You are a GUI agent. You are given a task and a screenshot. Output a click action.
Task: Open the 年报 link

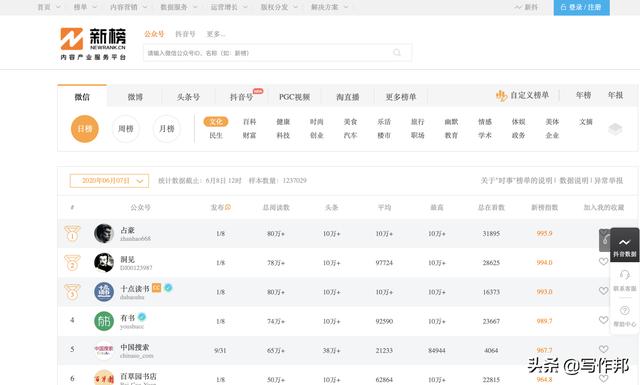point(615,95)
